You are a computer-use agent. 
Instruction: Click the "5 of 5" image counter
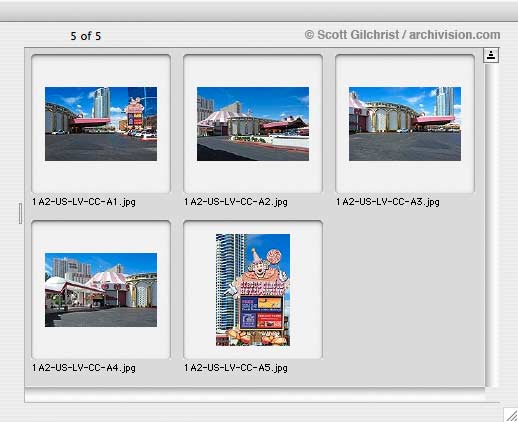point(86,36)
